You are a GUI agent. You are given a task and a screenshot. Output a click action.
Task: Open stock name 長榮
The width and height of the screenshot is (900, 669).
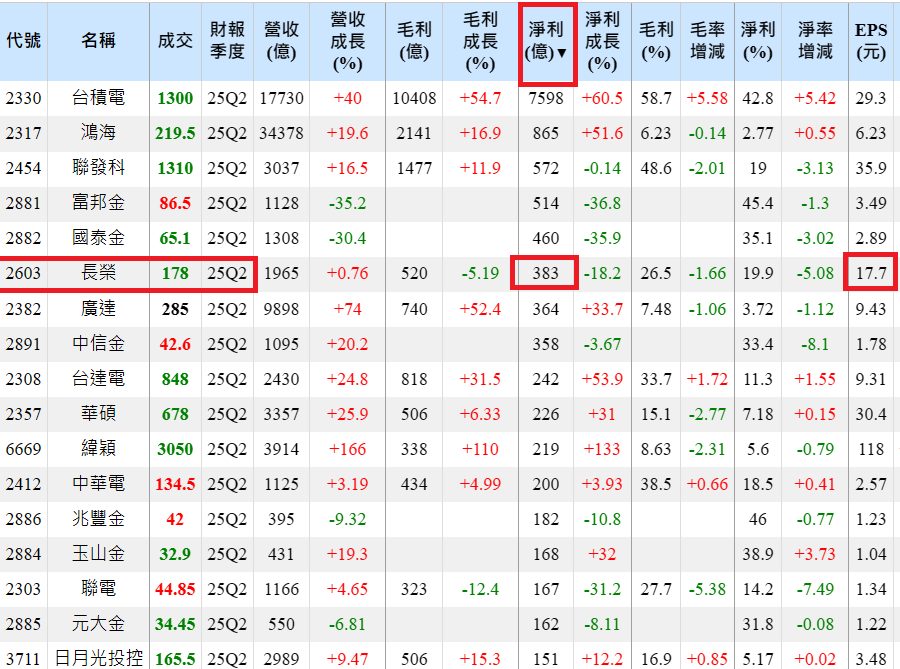(x=98, y=273)
